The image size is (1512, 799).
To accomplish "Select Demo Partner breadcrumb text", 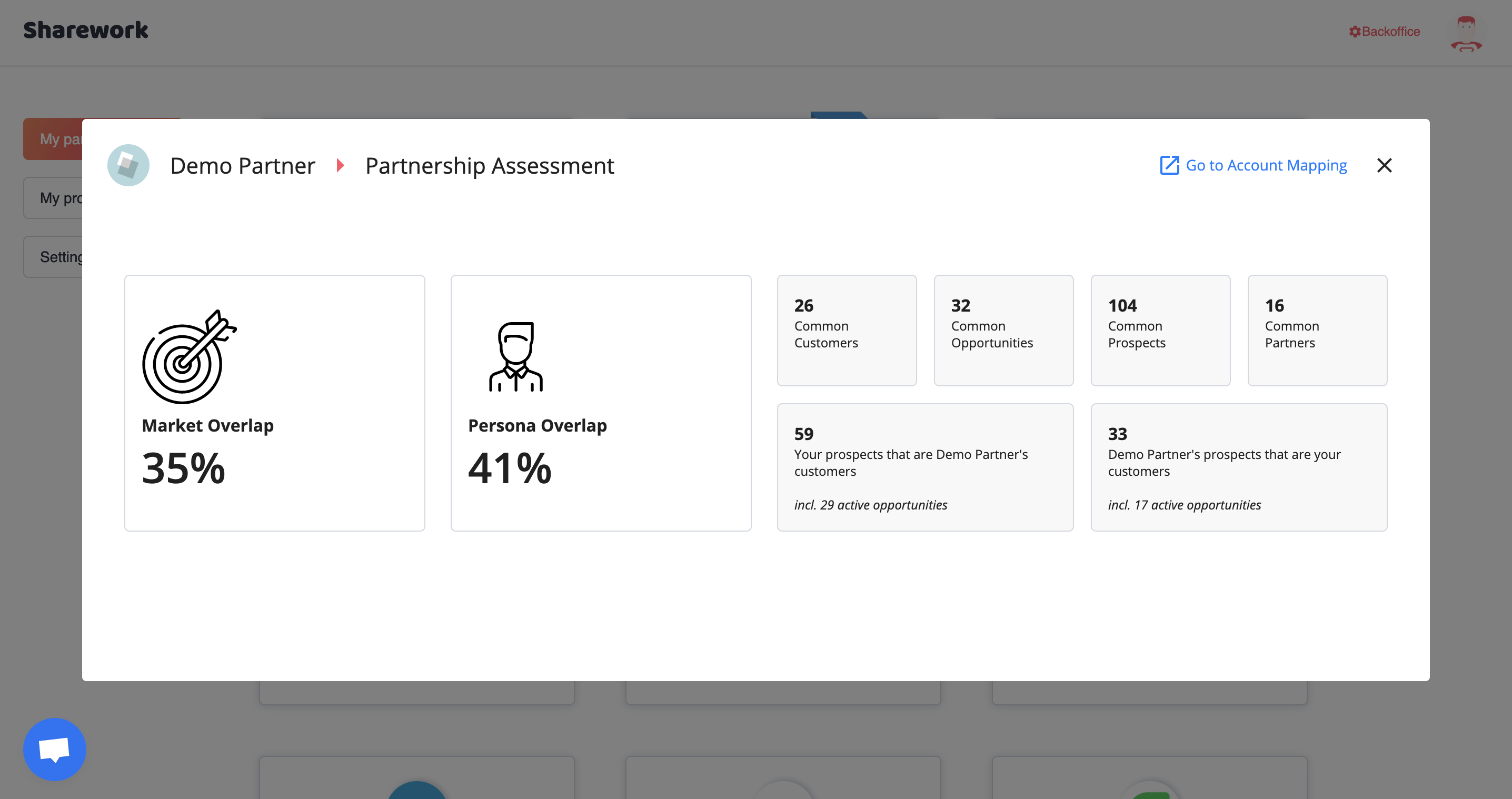I will click(242, 165).
